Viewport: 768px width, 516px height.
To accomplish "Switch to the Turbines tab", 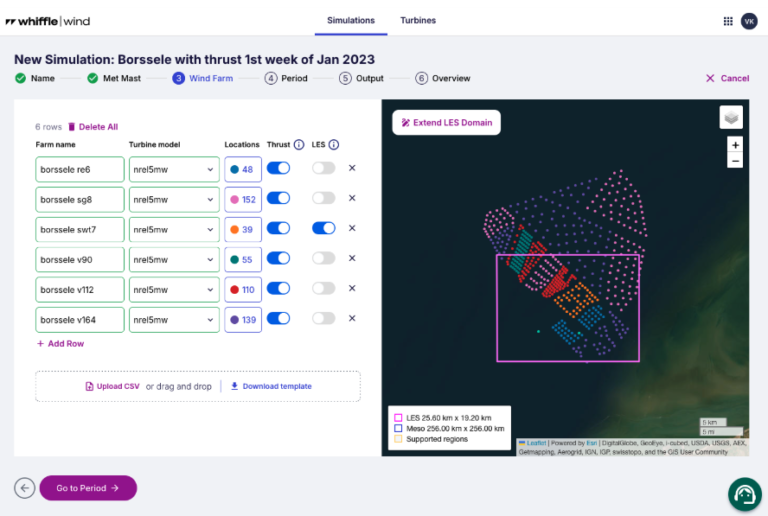I will (x=417, y=20).
